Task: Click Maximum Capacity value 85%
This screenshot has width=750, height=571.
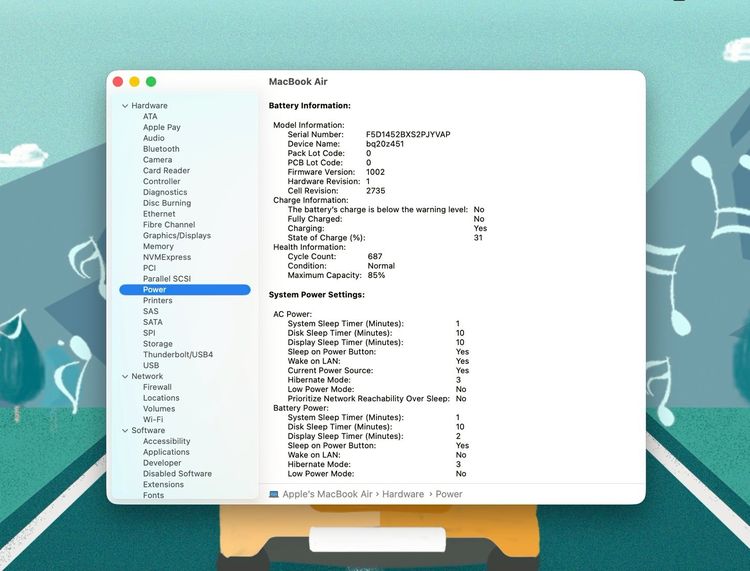Action: point(376,275)
